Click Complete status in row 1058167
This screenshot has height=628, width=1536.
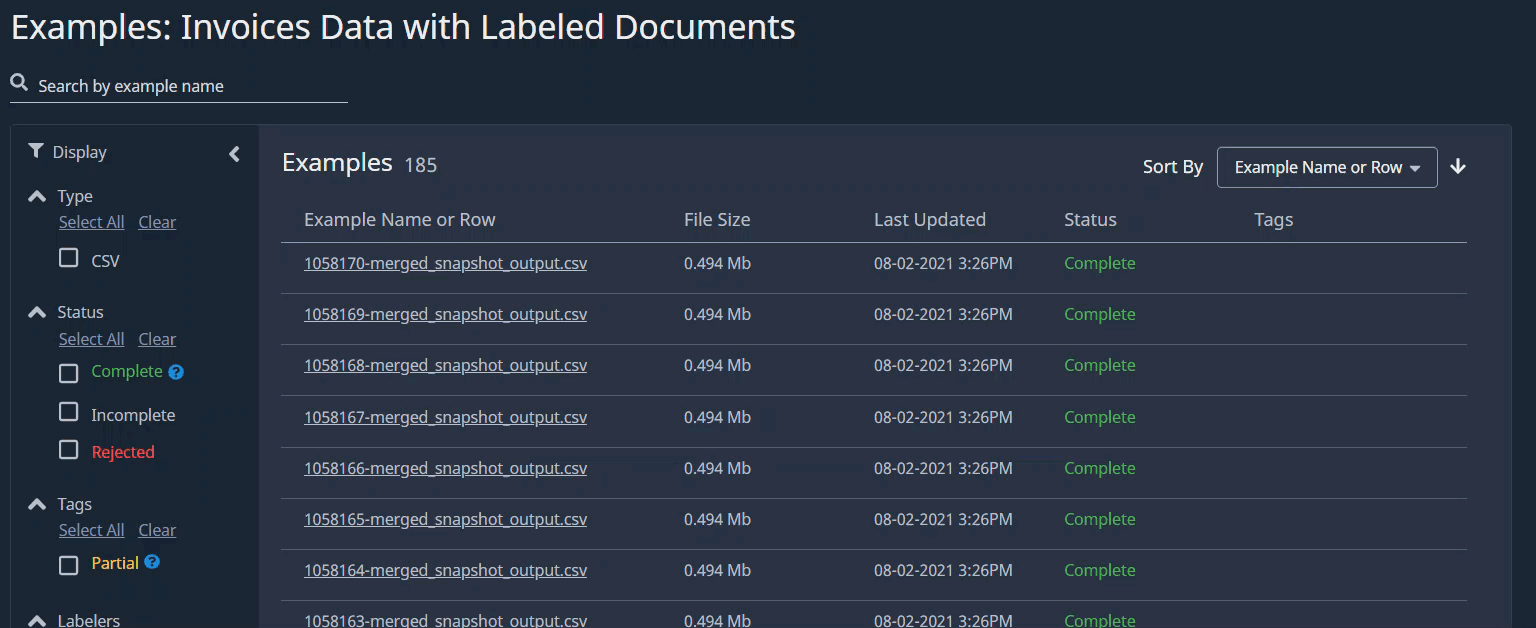coord(1100,417)
